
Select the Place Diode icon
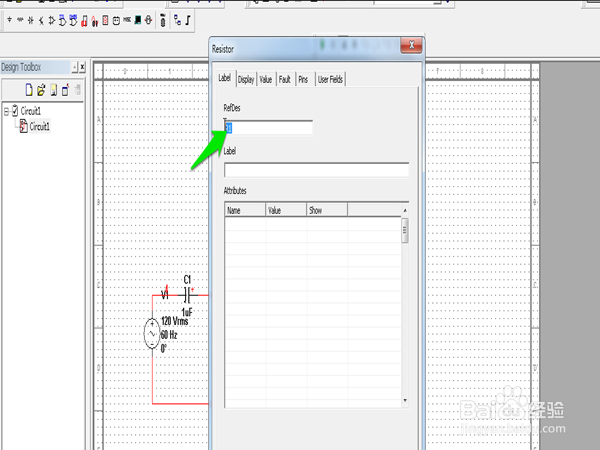[31, 20]
